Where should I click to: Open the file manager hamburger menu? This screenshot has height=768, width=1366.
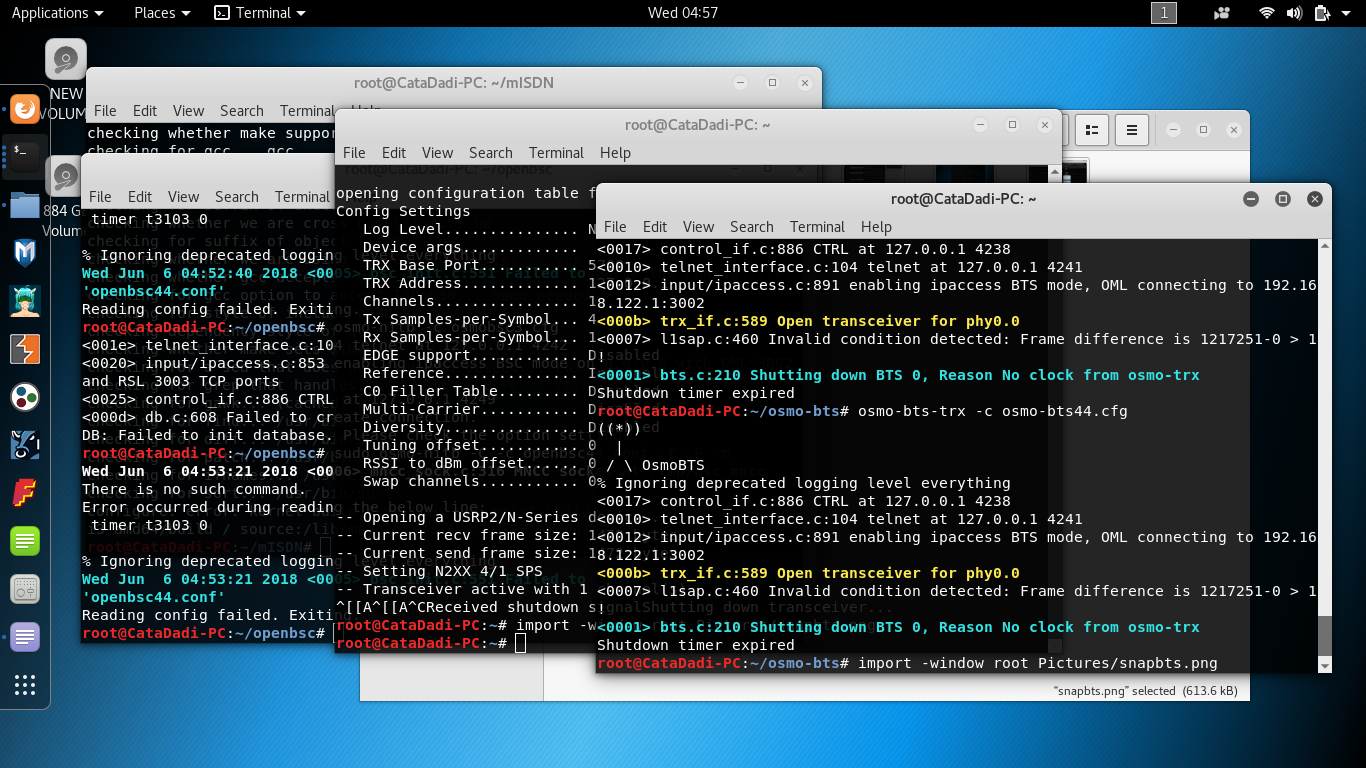pos(1131,130)
